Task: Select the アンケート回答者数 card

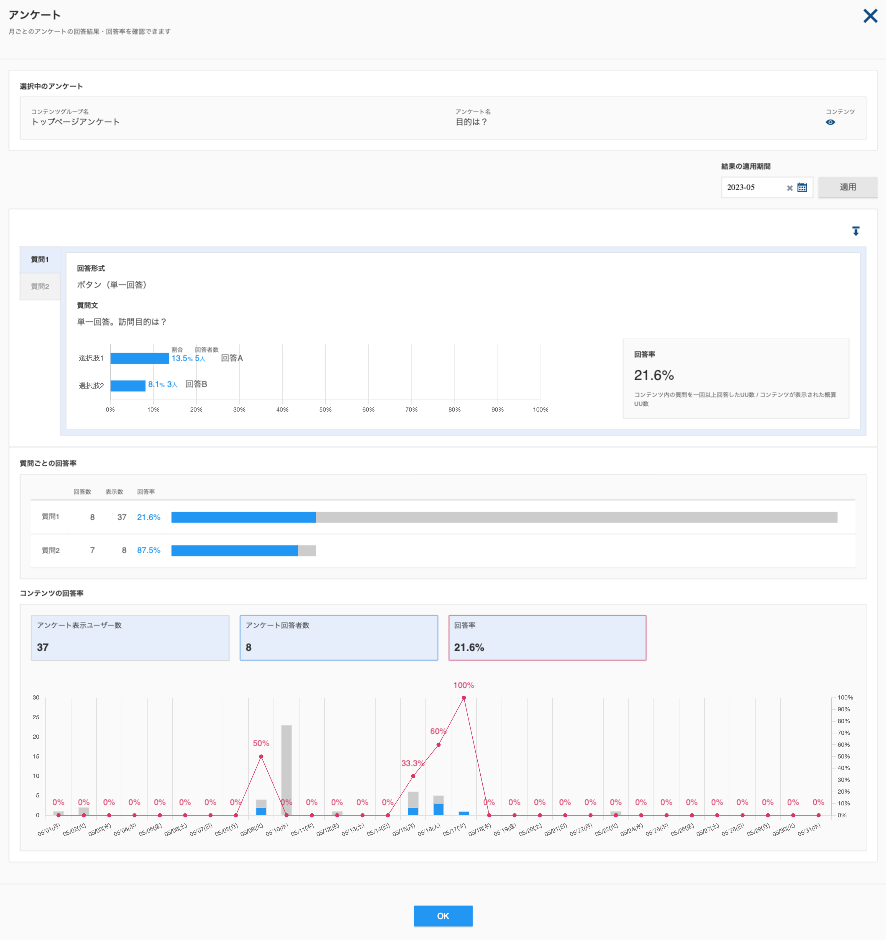Action: click(x=339, y=638)
